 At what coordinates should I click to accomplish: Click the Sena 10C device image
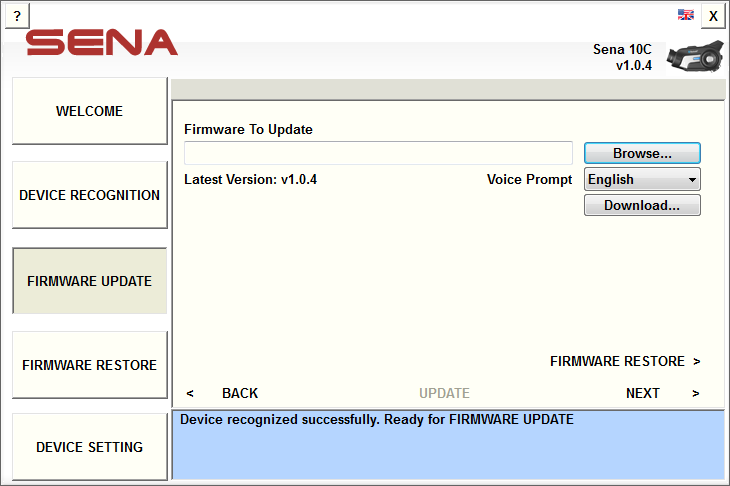coord(695,57)
